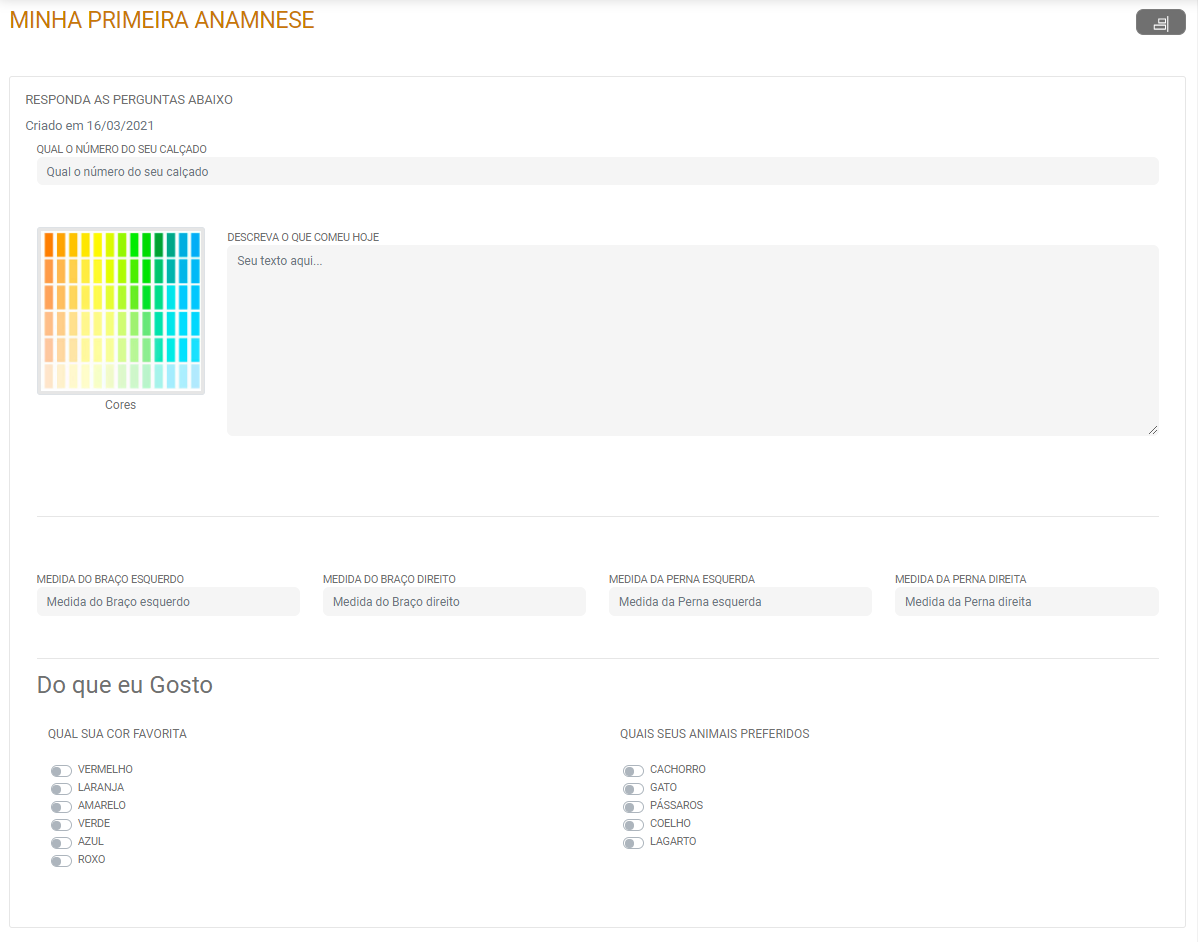1198x942 pixels.
Task: Click the Medida do Braço esquerdo field
Action: (x=168, y=602)
